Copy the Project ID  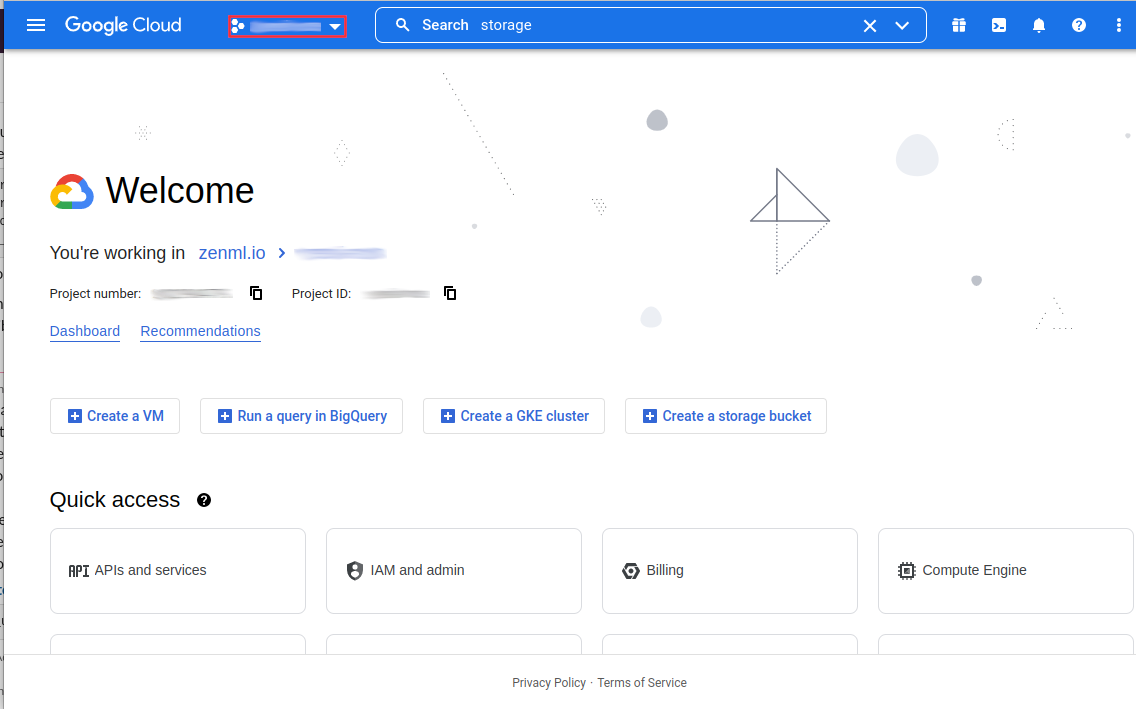click(450, 293)
